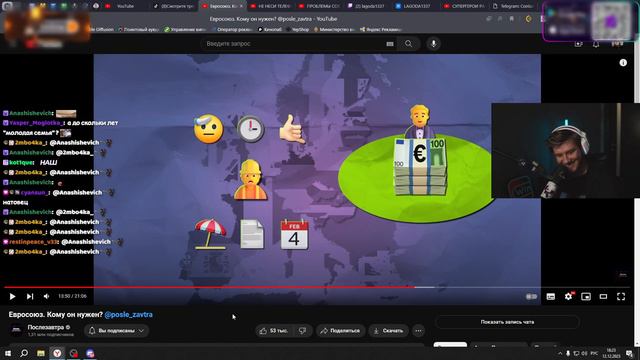Image resolution: width=640 pixels, height=360 pixels.
Task: Open YouTube notifications bell
Action: click(596, 44)
